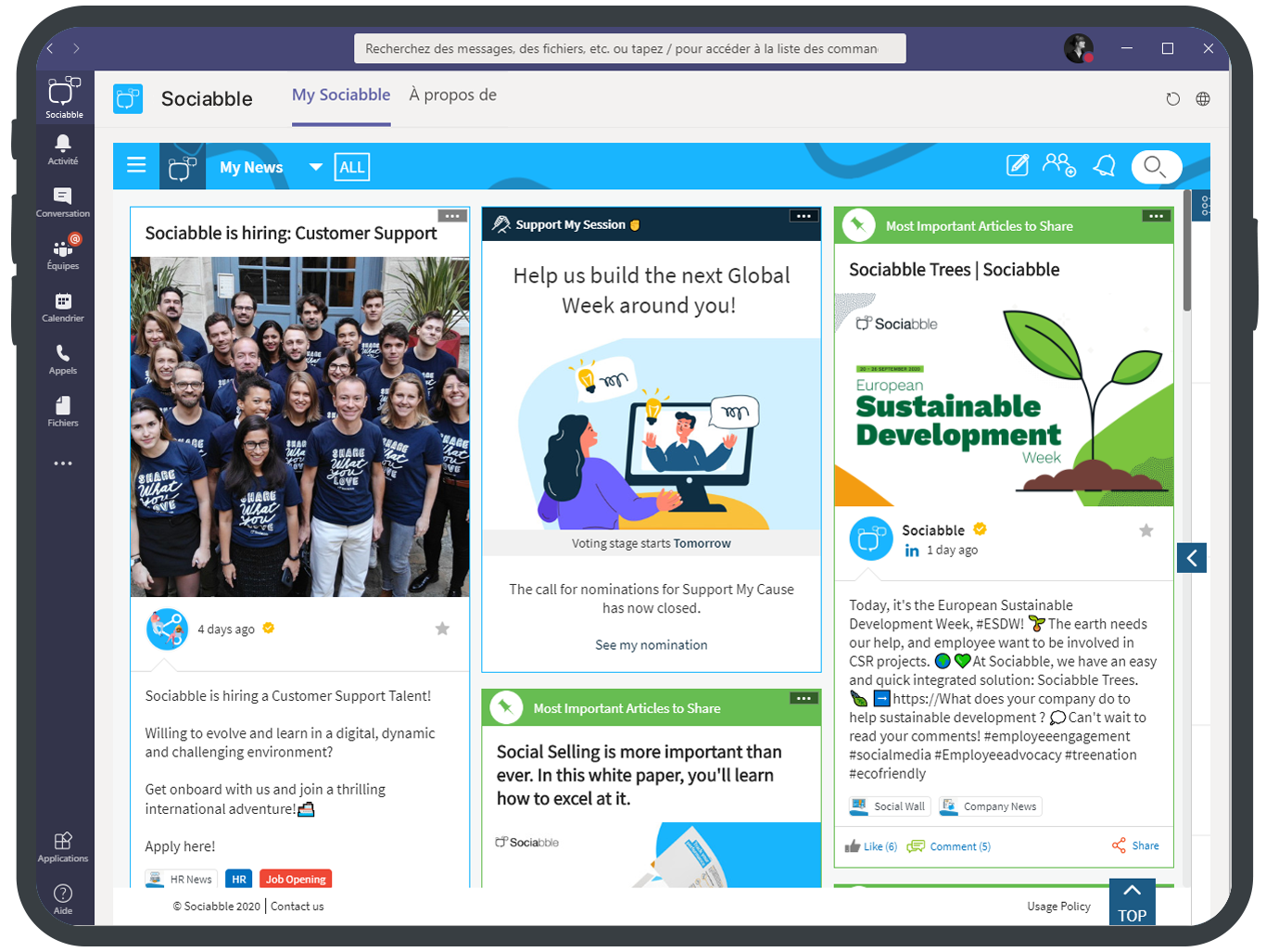
Task: Open Fichiers in the sidebar
Action: pos(63,411)
